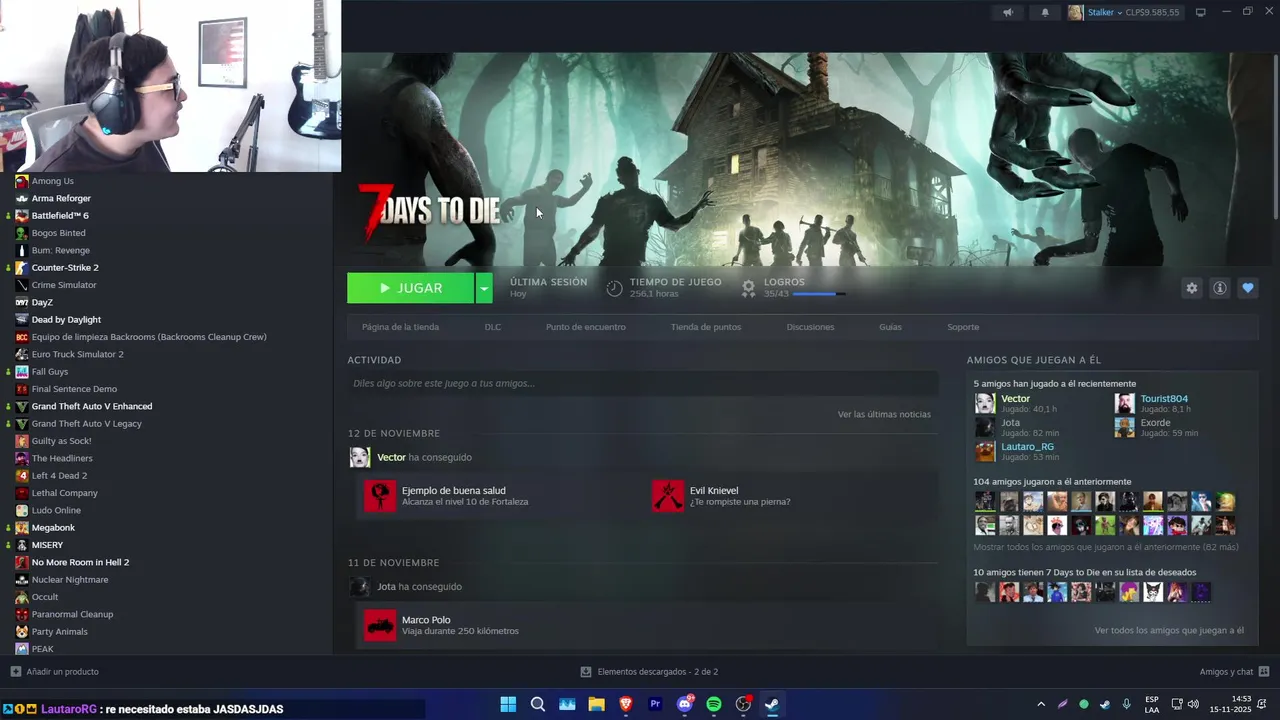Open Spotify in the taskbar
This screenshot has width=1280, height=720.
[714, 705]
